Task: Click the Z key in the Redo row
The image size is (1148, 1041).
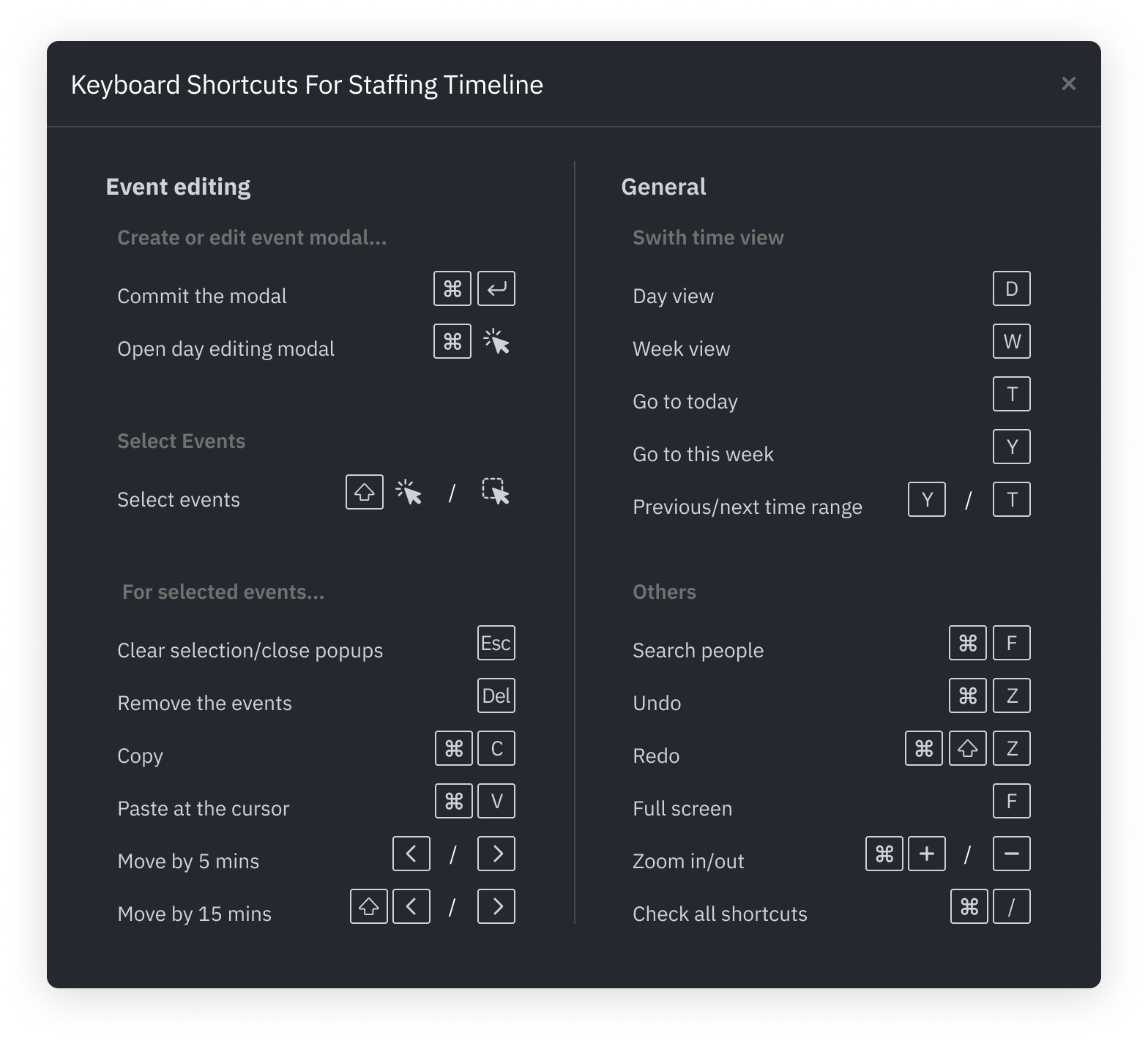Action: [1012, 748]
